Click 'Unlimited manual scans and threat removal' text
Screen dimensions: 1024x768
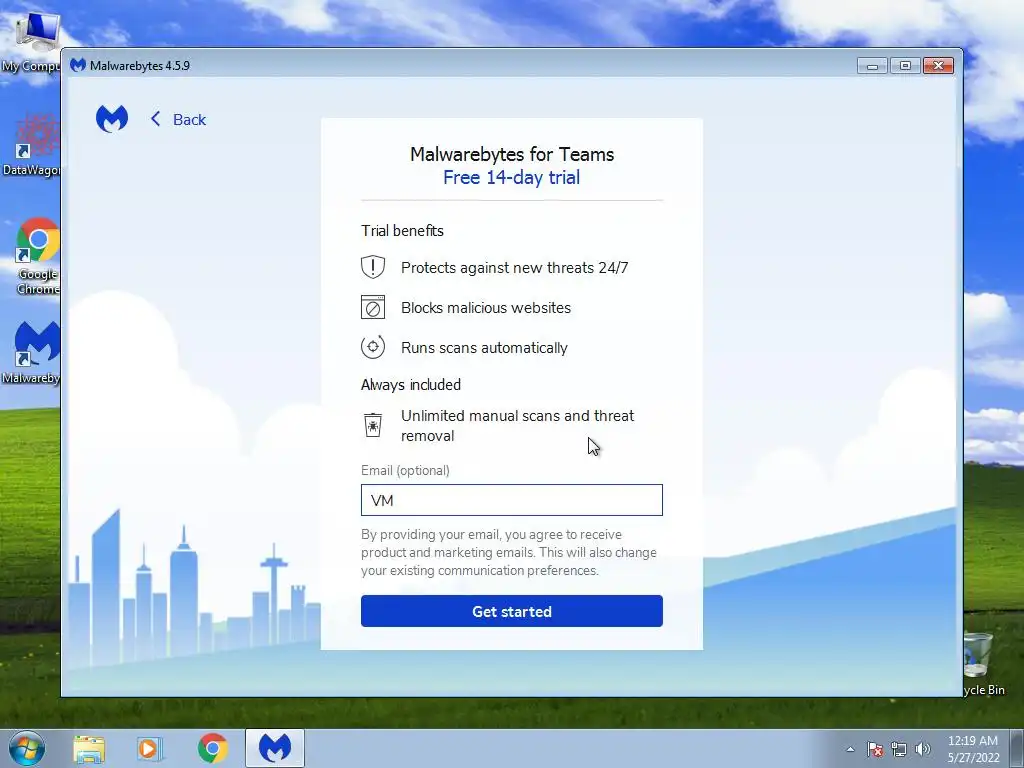517,426
